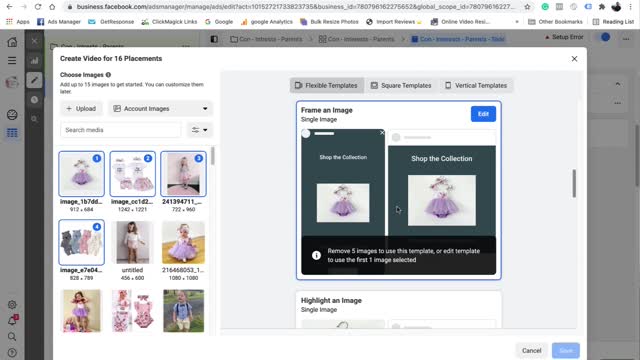Viewport: 640px width, 360px height.
Task: Open help question mark icon
Action: tap(12, 353)
